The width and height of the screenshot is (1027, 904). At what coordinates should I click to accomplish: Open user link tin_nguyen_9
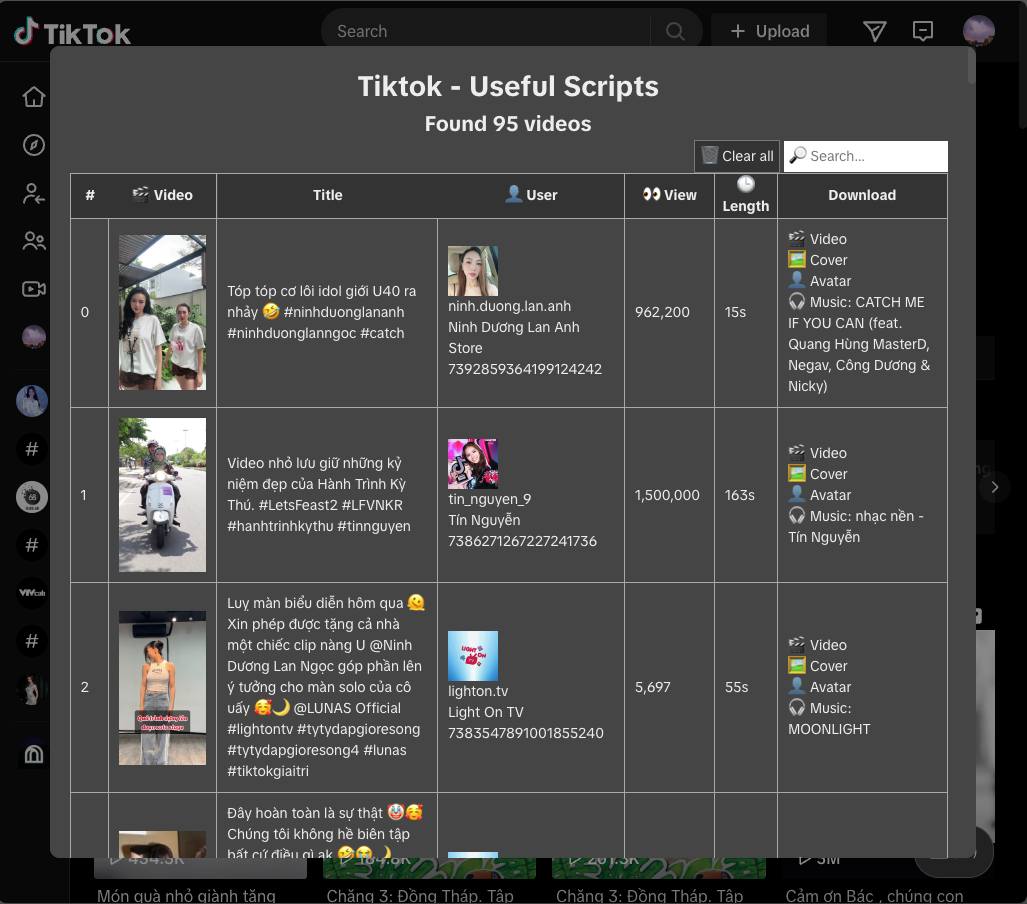click(x=489, y=499)
